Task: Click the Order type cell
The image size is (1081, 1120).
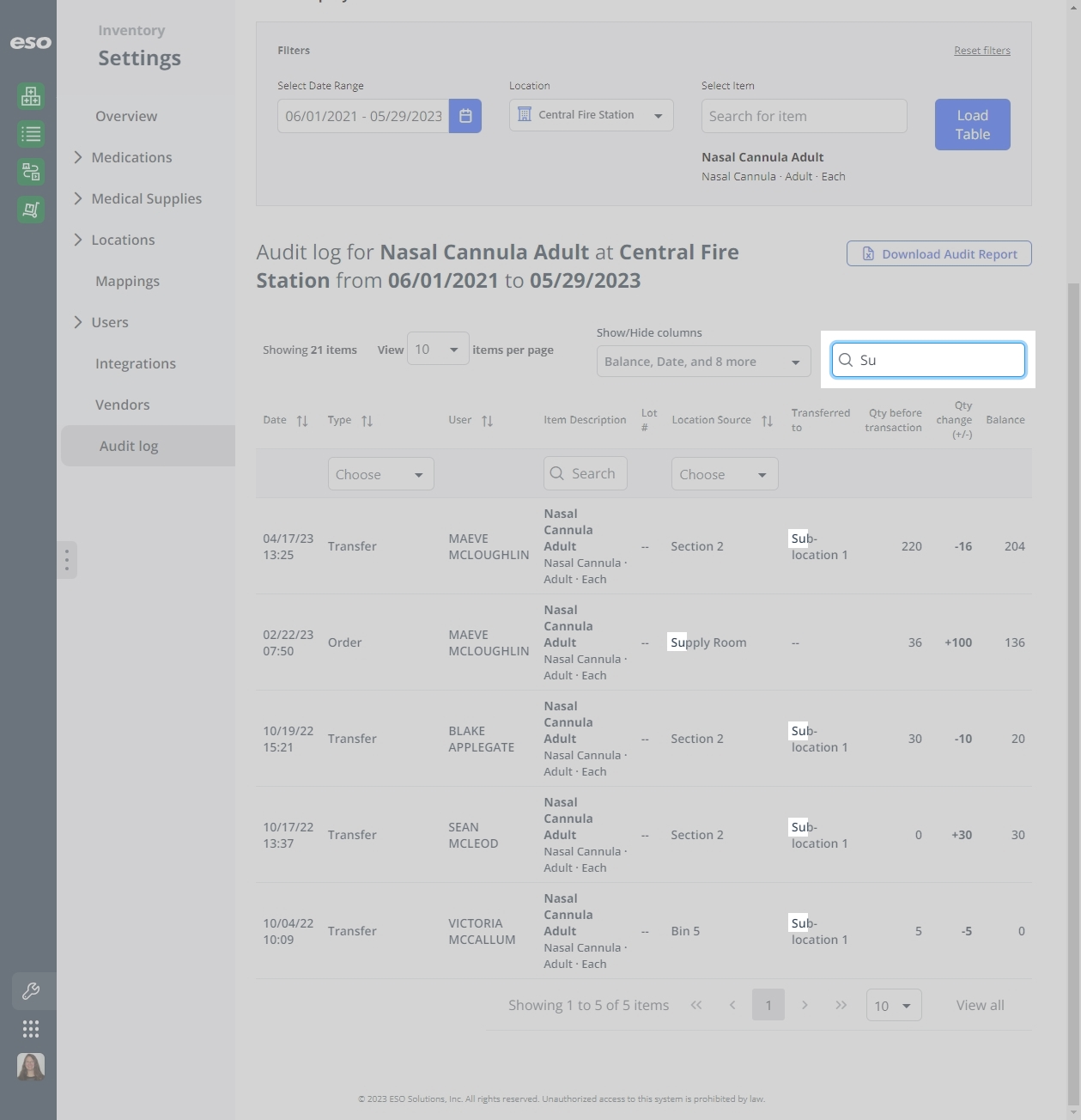Action: [345, 642]
